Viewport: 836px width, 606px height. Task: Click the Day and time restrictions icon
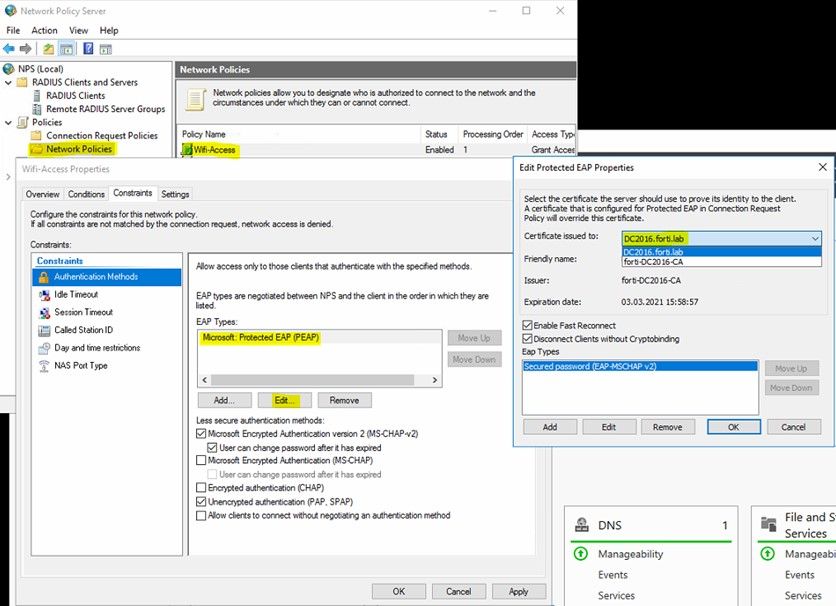[x=44, y=348]
